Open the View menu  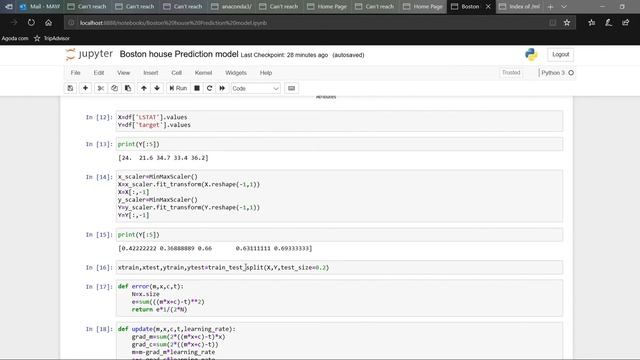point(124,73)
